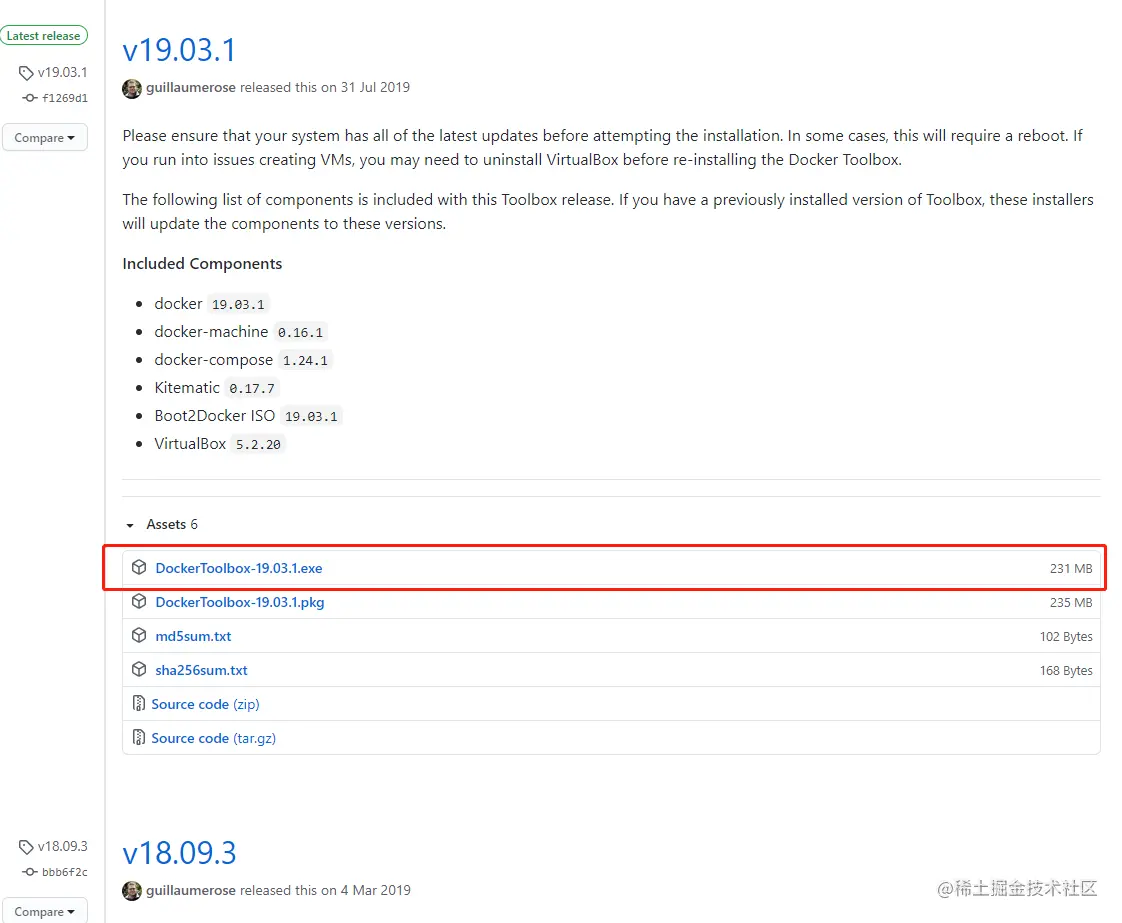Download DockerToolbox-19.03.1.exe
Screen dimensions: 1122x923
tap(238, 568)
